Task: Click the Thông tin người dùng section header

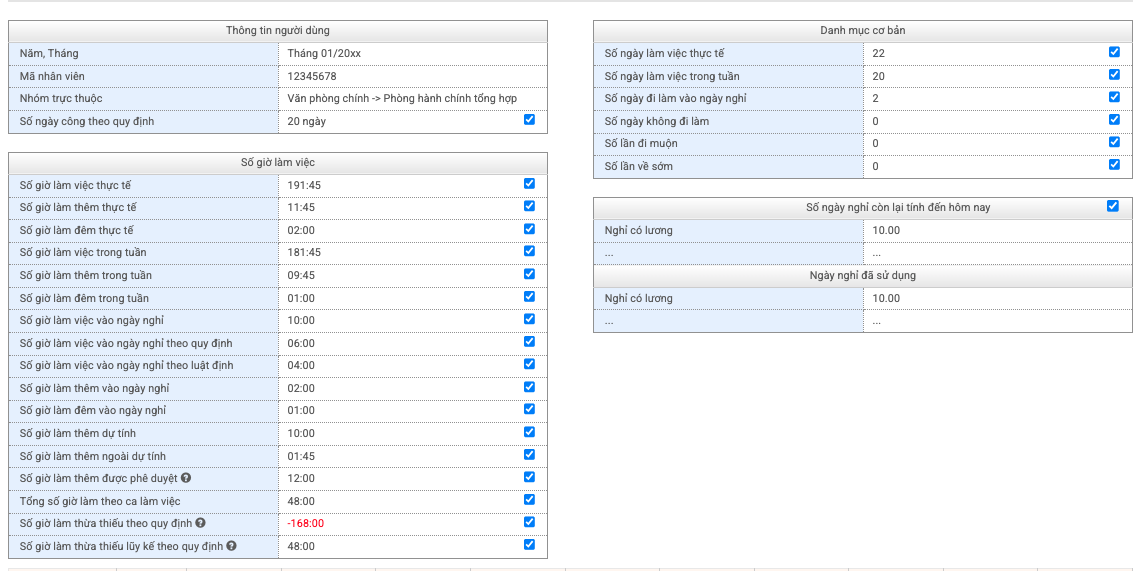Action: pyautogui.click(x=277, y=30)
